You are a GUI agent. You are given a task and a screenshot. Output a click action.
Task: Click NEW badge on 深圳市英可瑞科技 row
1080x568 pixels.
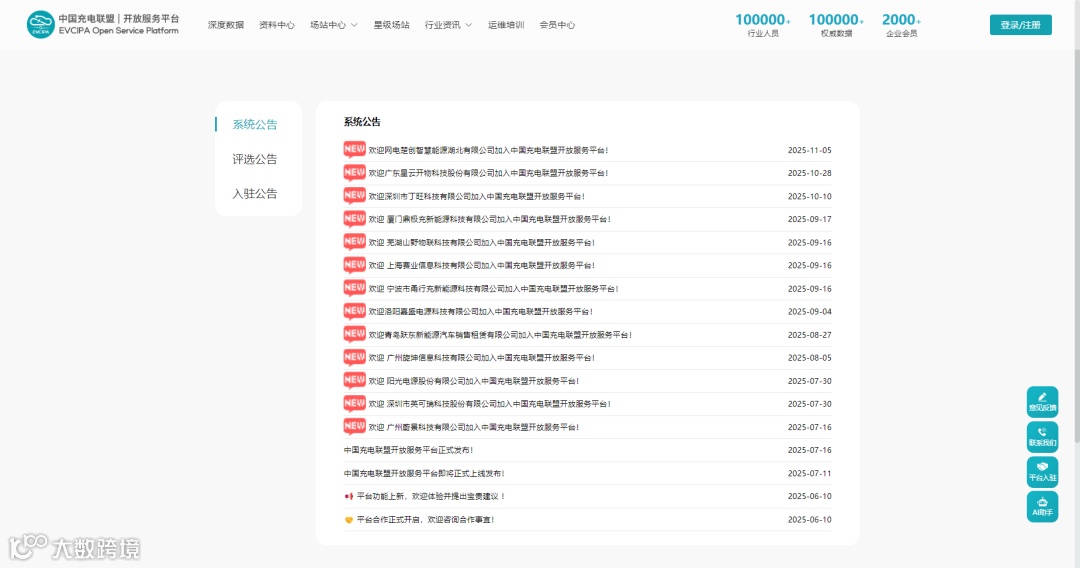click(x=354, y=403)
